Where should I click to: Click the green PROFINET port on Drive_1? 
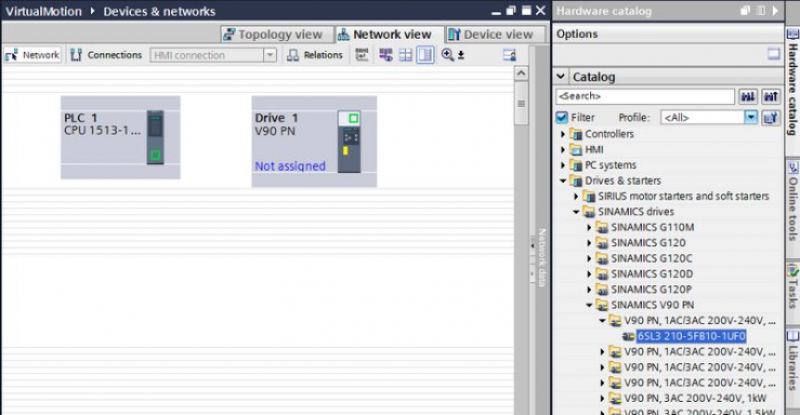[x=353, y=118]
